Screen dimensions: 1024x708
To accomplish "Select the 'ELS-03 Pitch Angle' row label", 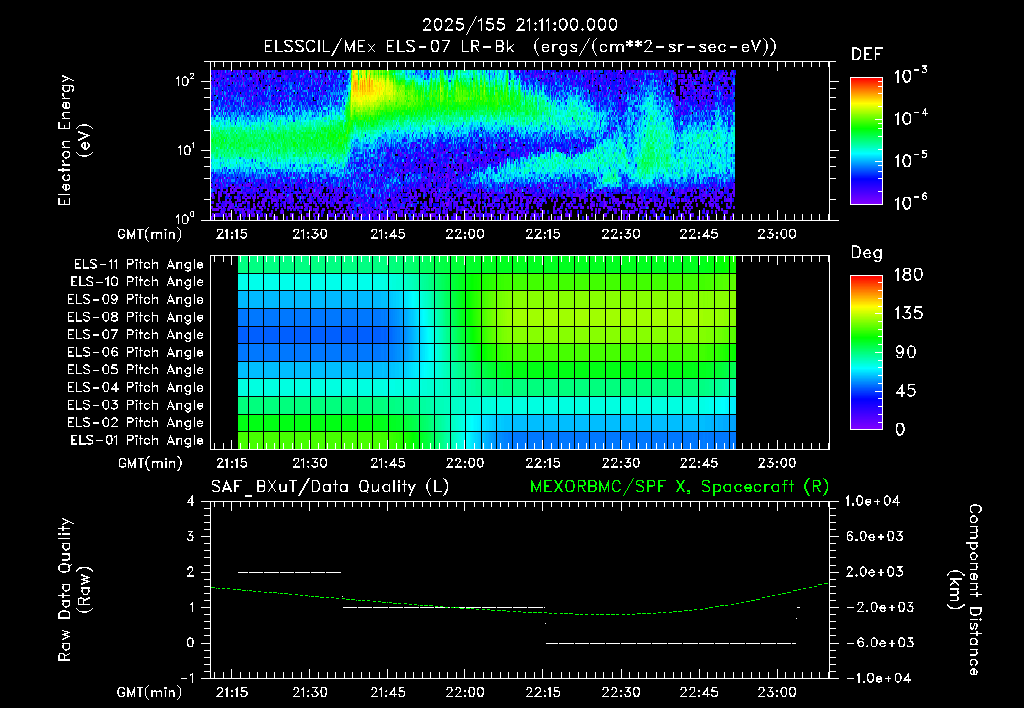I will click(x=135, y=405).
